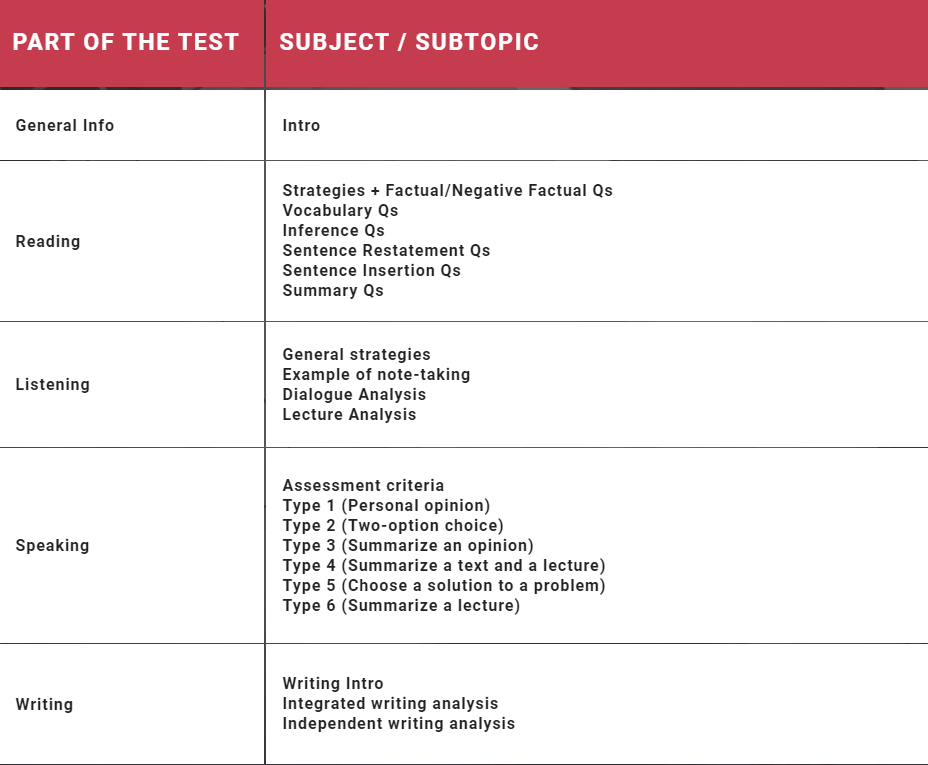
Task: Click Independent writing analysis
Action: coord(399,723)
